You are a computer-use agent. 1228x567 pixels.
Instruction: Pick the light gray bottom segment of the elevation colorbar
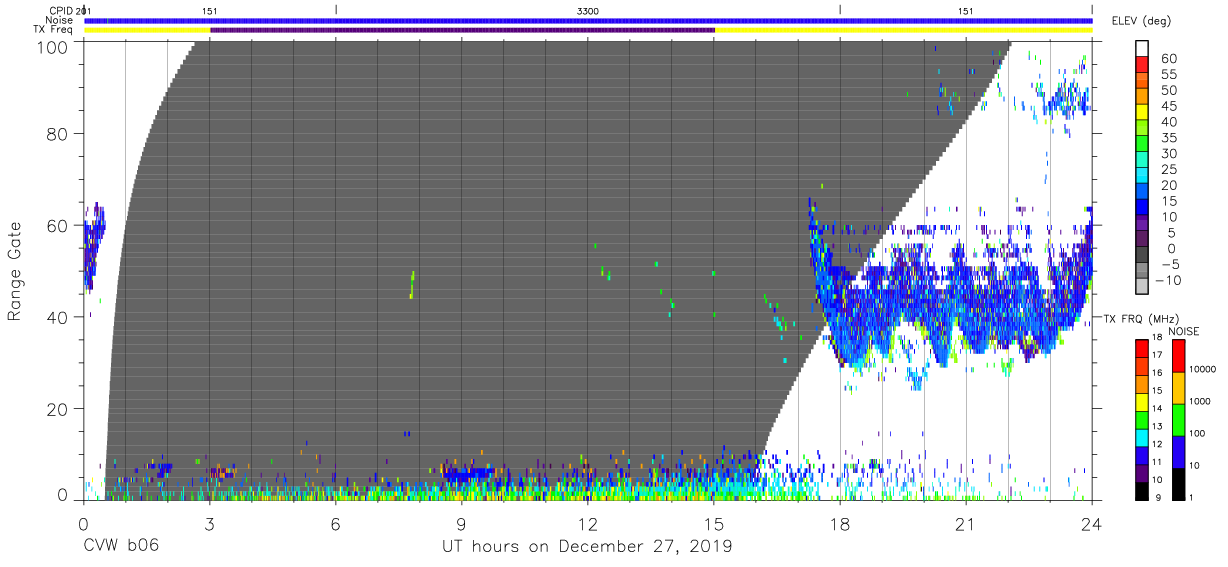(1143, 284)
